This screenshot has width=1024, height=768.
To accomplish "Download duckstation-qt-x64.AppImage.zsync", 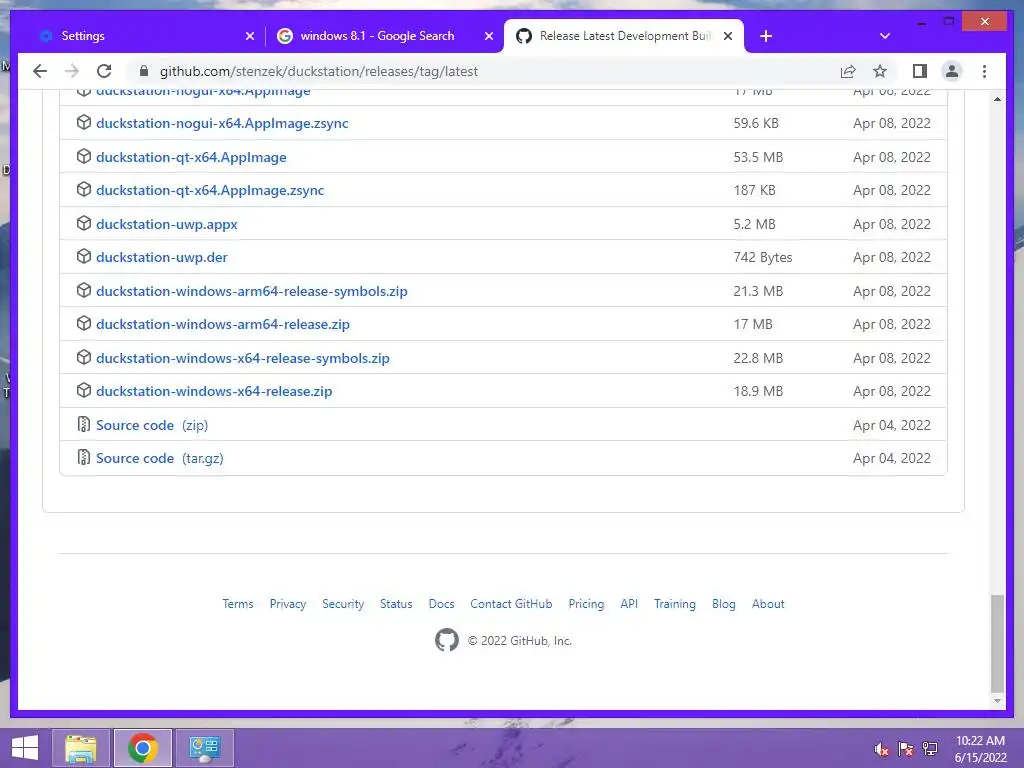I will click(x=210, y=191).
